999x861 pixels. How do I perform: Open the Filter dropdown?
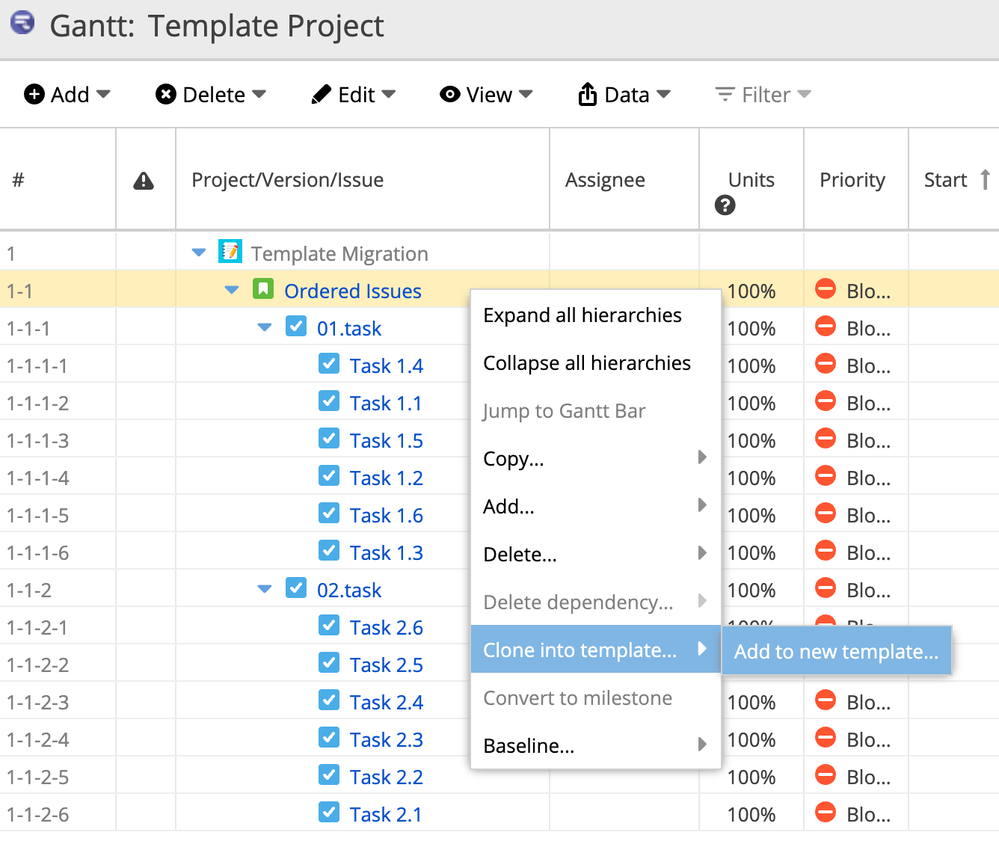click(763, 94)
